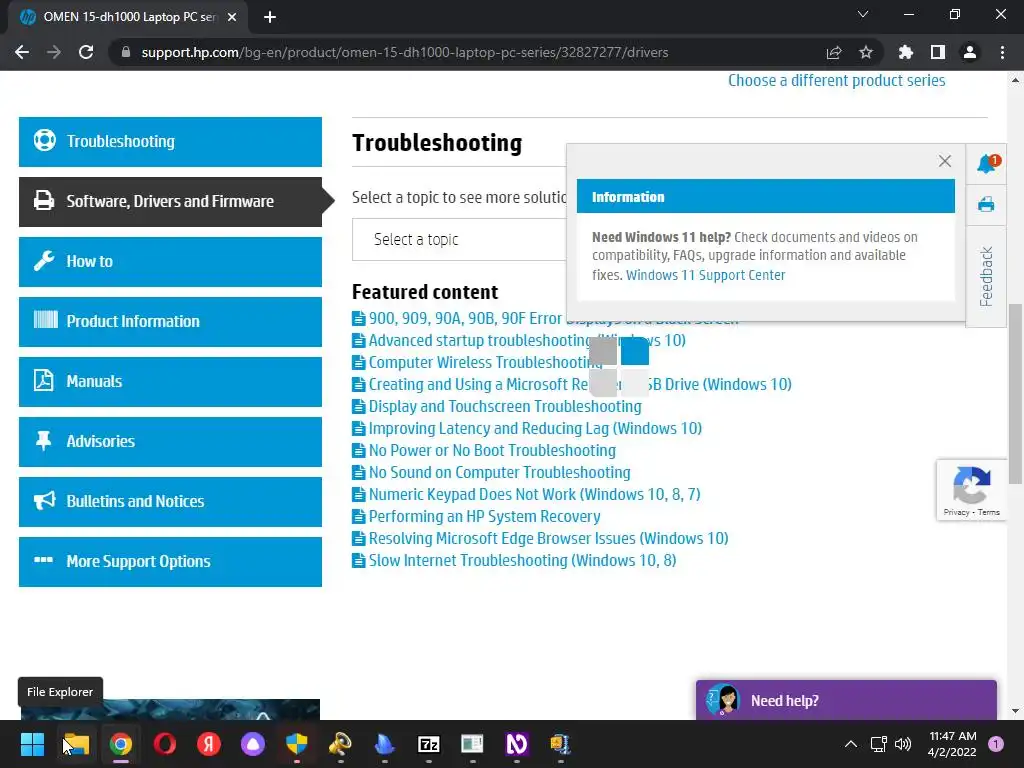Image resolution: width=1024 pixels, height=768 pixels.
Task: Show hidden system tray icons
Action: [x=851, y=744]
